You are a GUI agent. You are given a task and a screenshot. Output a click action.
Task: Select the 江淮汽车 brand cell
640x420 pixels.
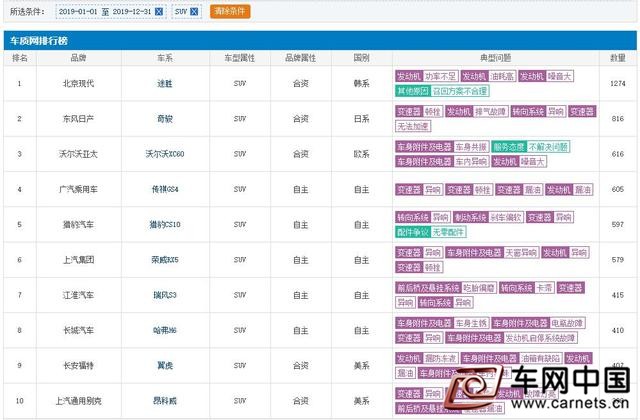pyautogui.click(x=78, y=295)
